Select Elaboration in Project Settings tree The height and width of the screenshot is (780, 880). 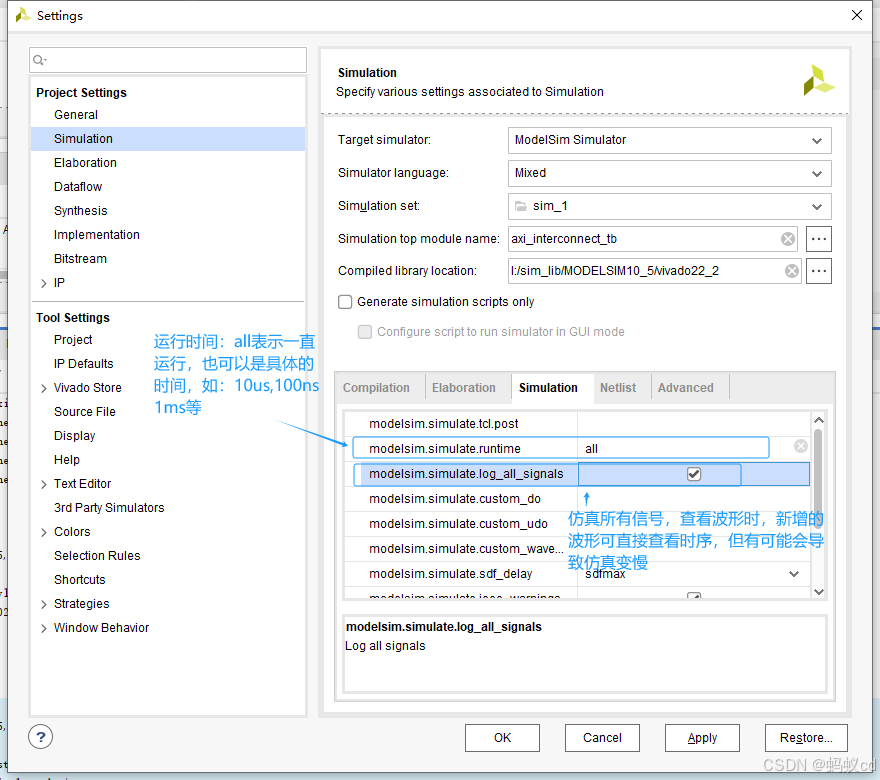click(x=85, y=163)
